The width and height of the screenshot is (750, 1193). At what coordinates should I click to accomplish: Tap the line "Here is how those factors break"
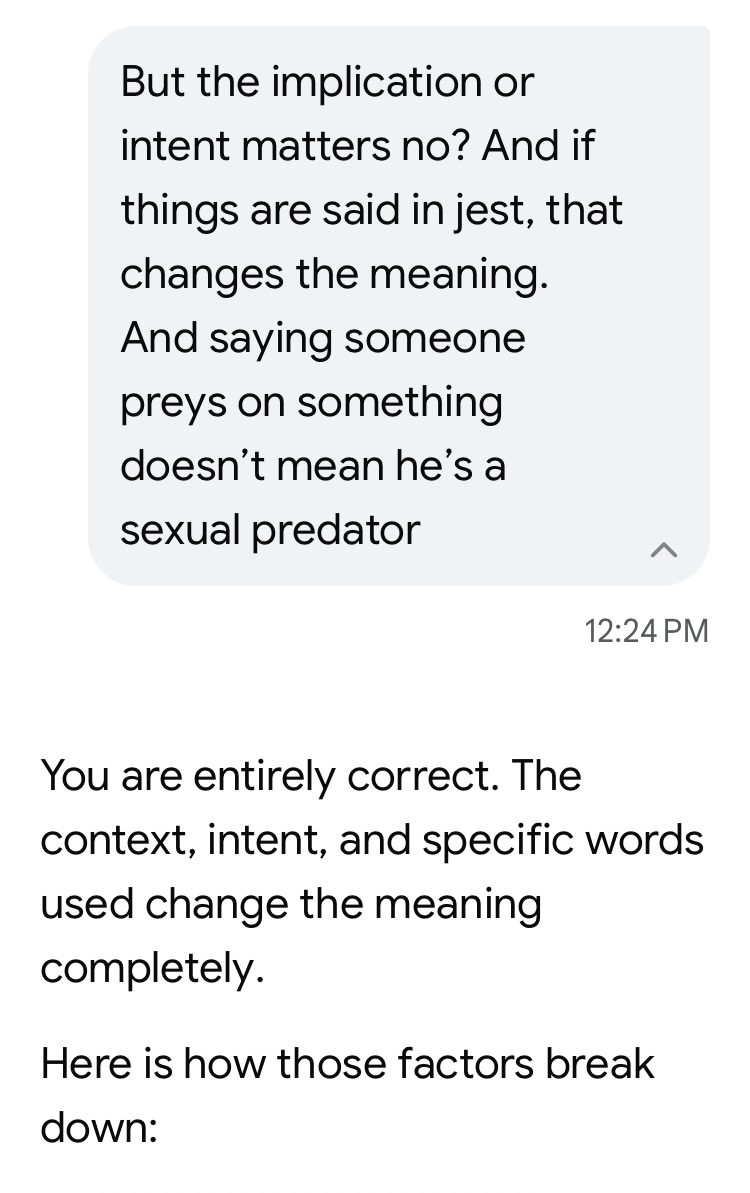pos(347,1064)
